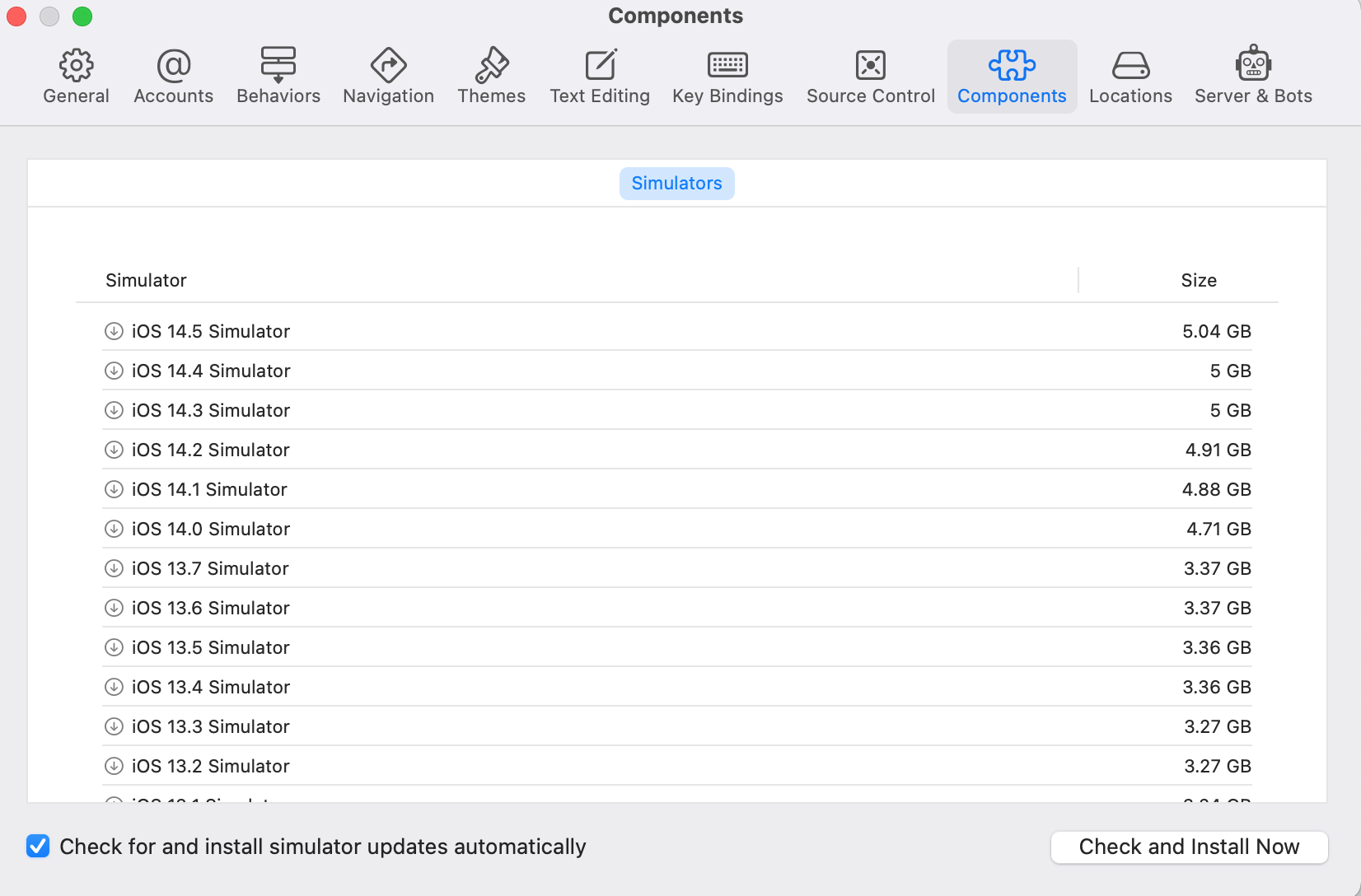Click the iOS 13.4 Simulator size value
1361x896 pixels.
tap(1217, 687)
